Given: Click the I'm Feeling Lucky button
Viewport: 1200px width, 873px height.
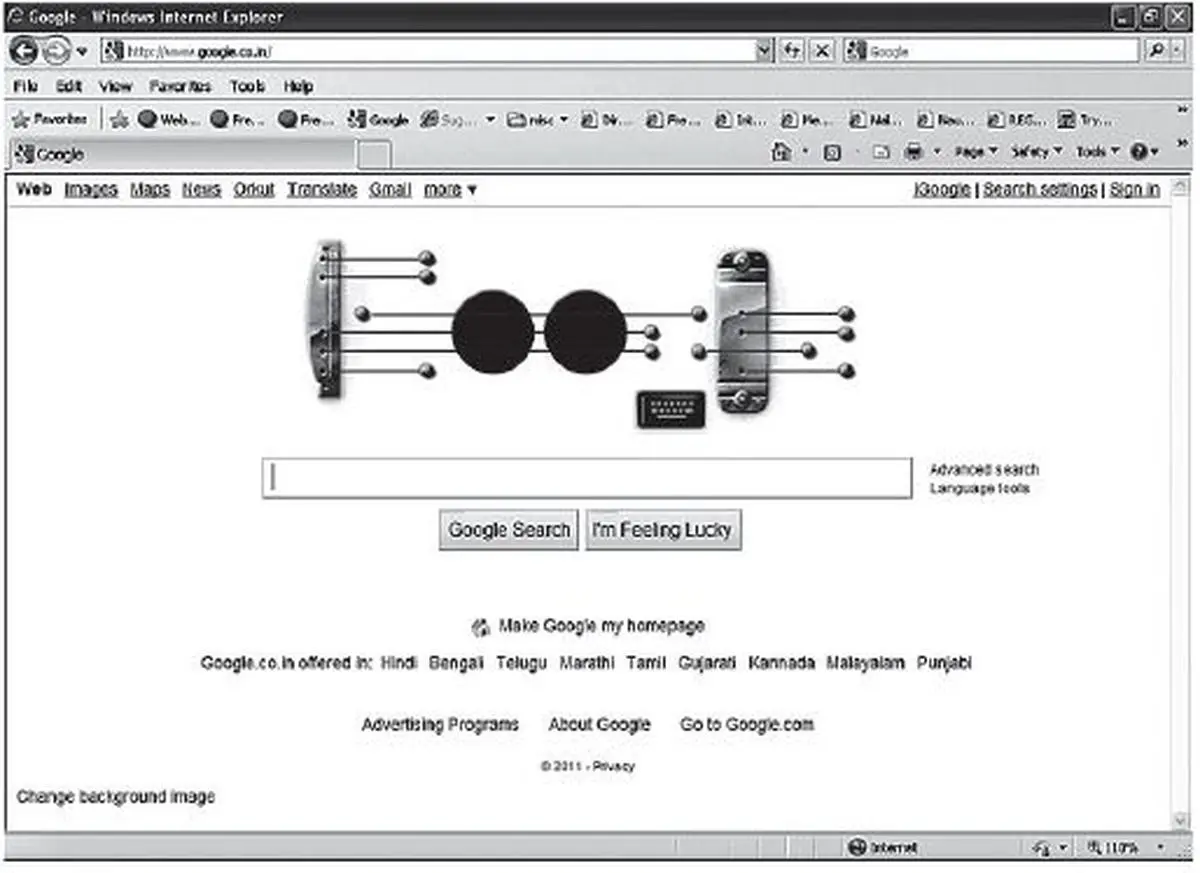Looking at the screenshot, I should pyautogui.click(x=663, y=530).
